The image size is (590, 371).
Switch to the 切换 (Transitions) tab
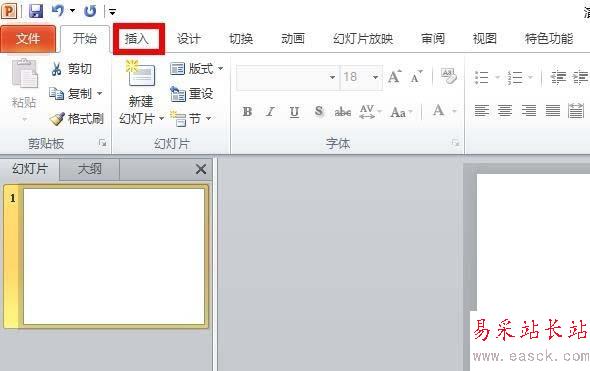(x=241, y=38)
